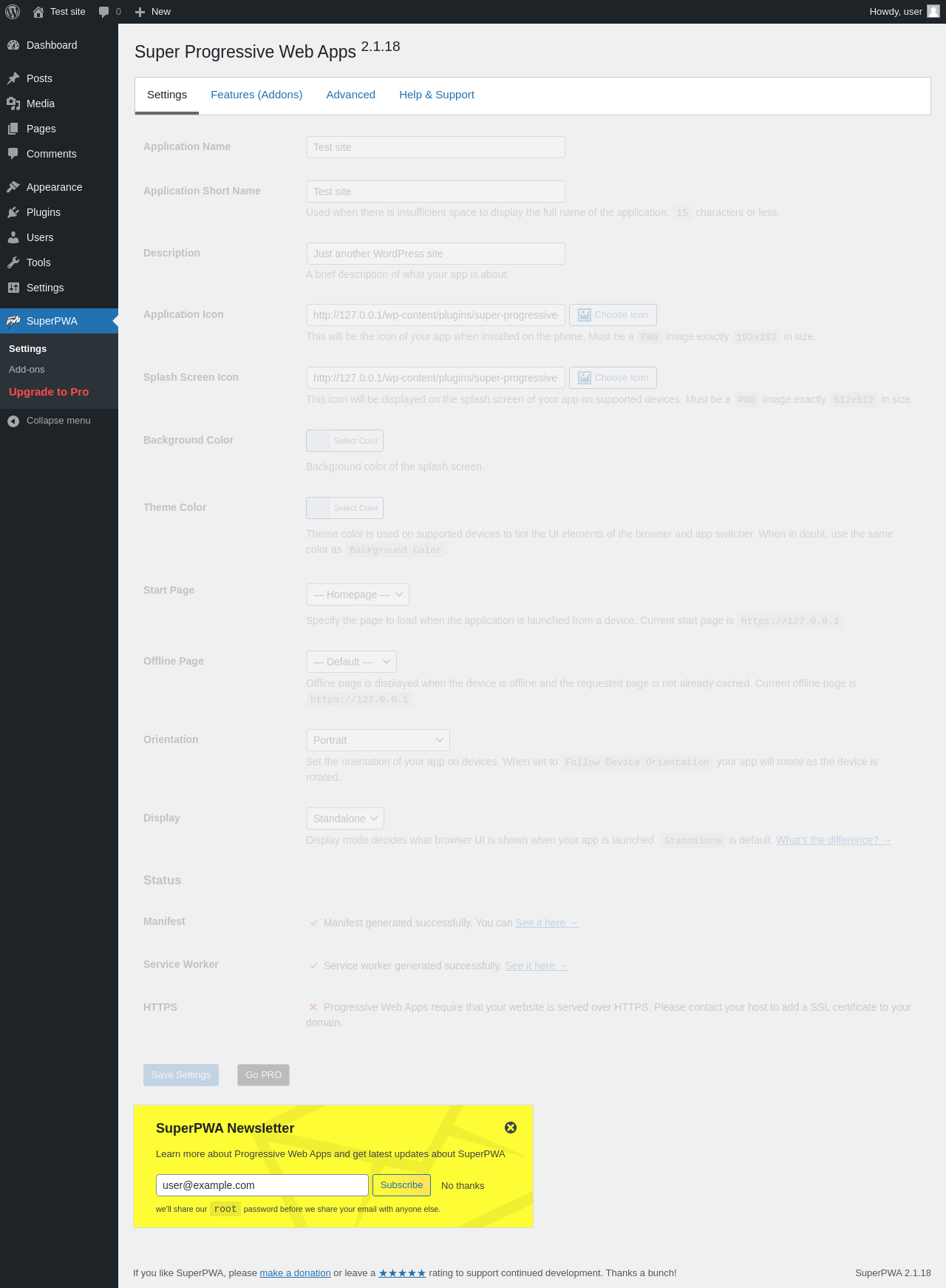Open service worker See it here link
The width and height of the screenshot is (946, 1288).
click(537, 966)
